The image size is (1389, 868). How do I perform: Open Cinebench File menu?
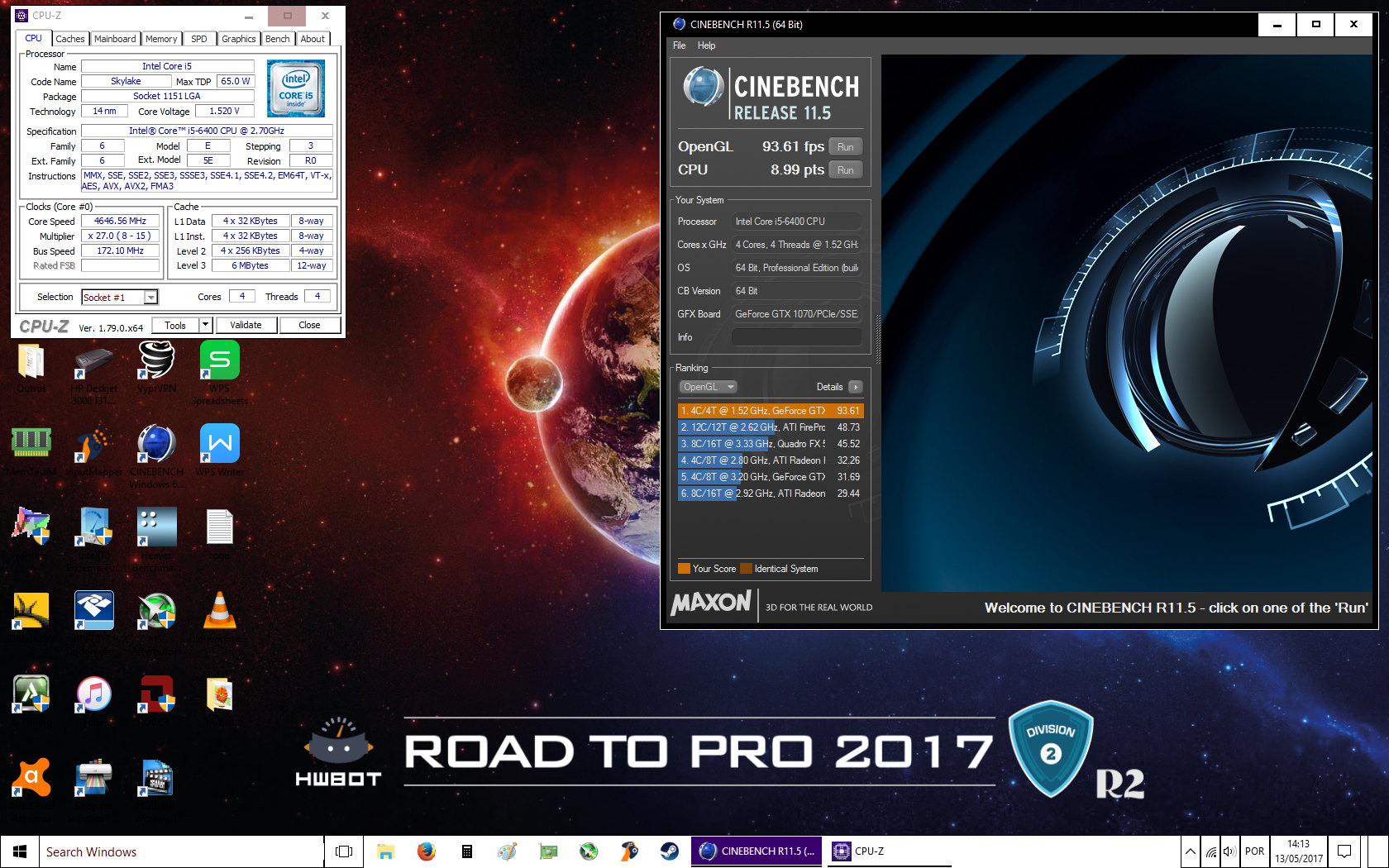coord(679,45)
